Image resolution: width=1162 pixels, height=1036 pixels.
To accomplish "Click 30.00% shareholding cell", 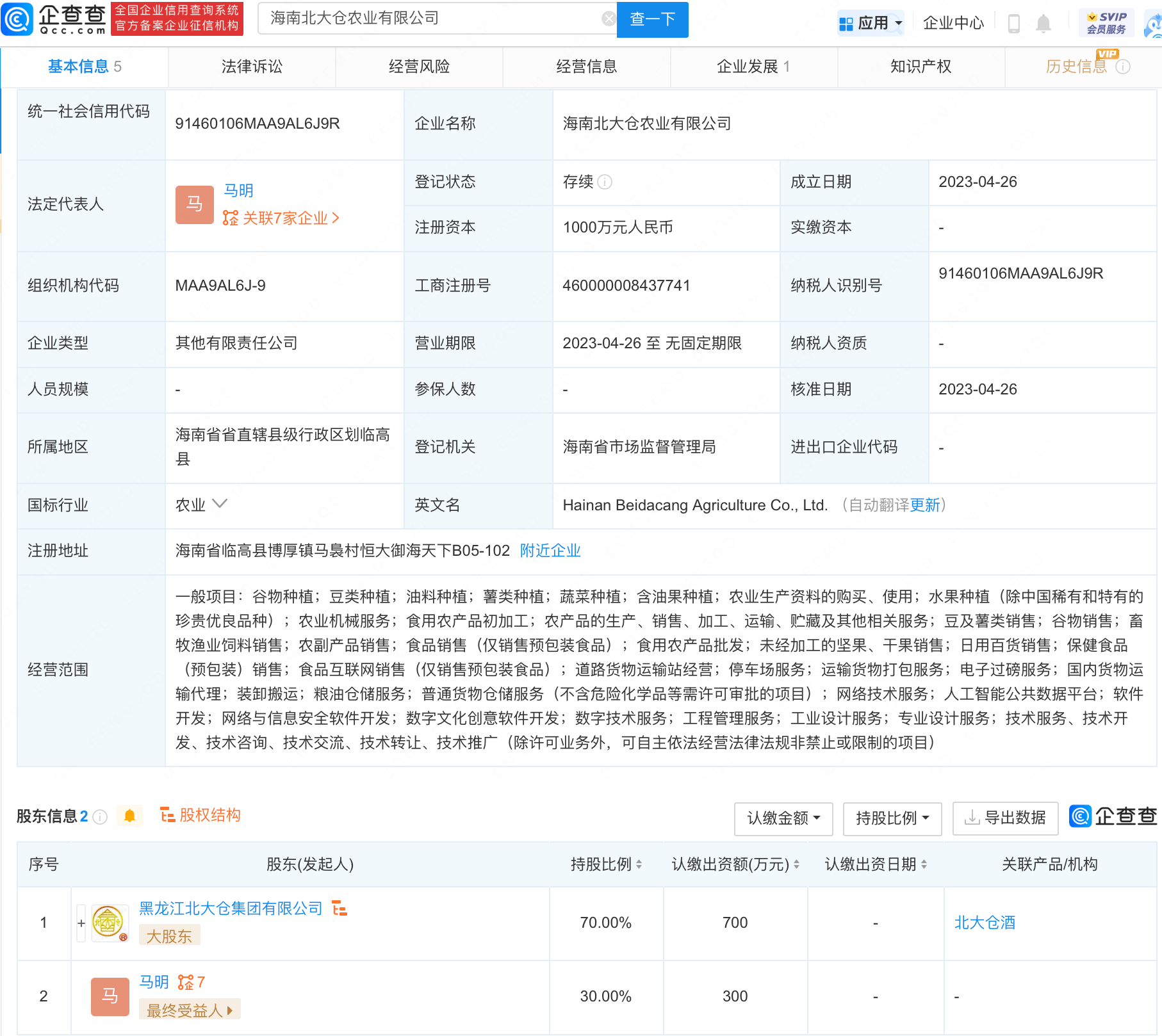I will tap(605, 996).
